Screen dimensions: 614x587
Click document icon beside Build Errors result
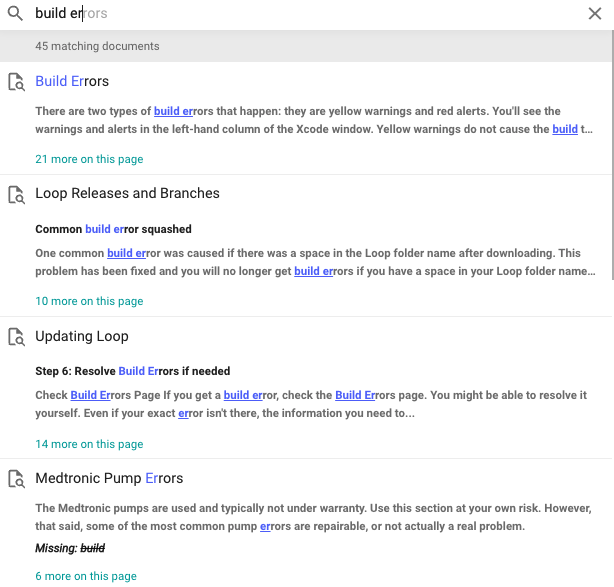pyautogui.click(x=16, y=82)
